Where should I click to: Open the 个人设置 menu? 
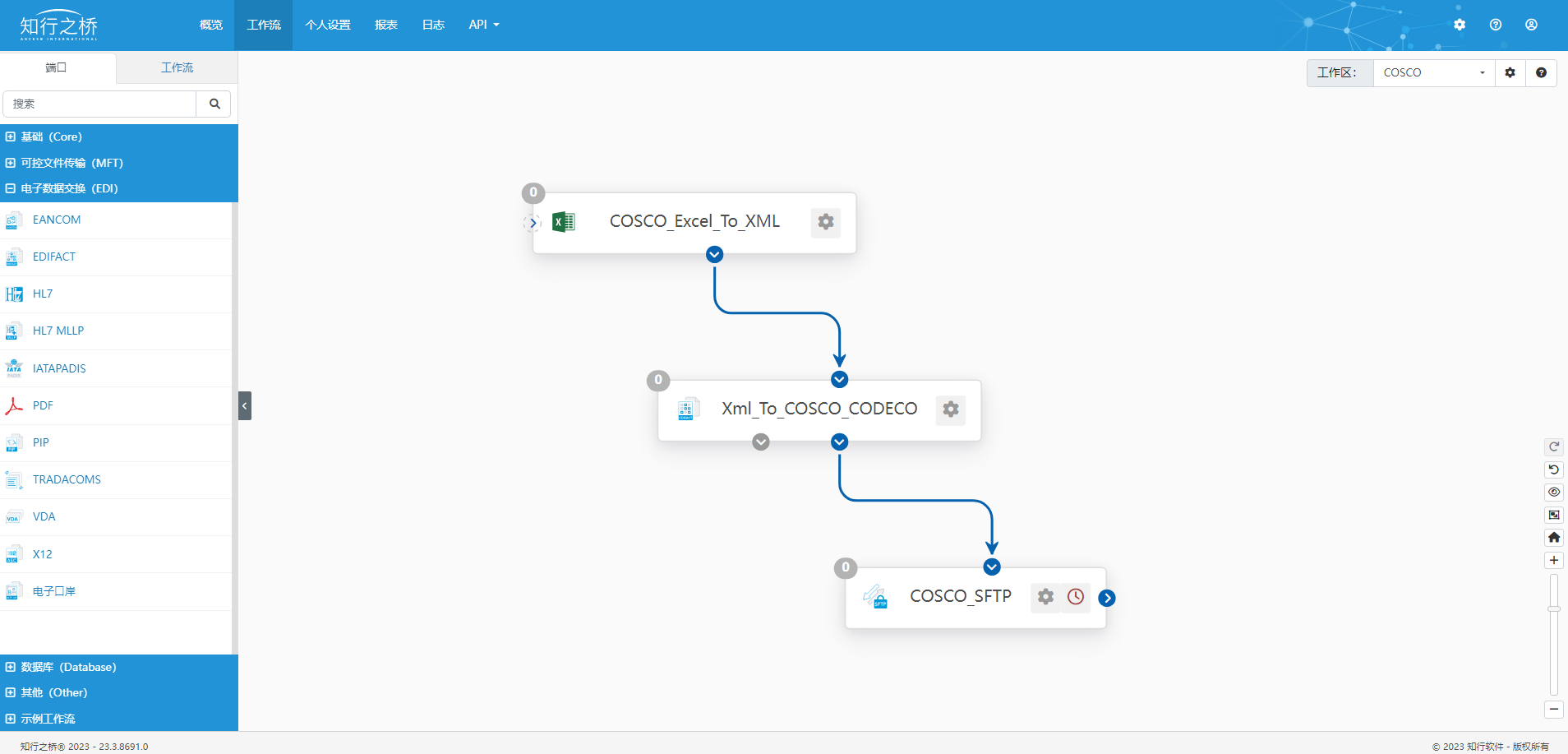pos(328,25)
